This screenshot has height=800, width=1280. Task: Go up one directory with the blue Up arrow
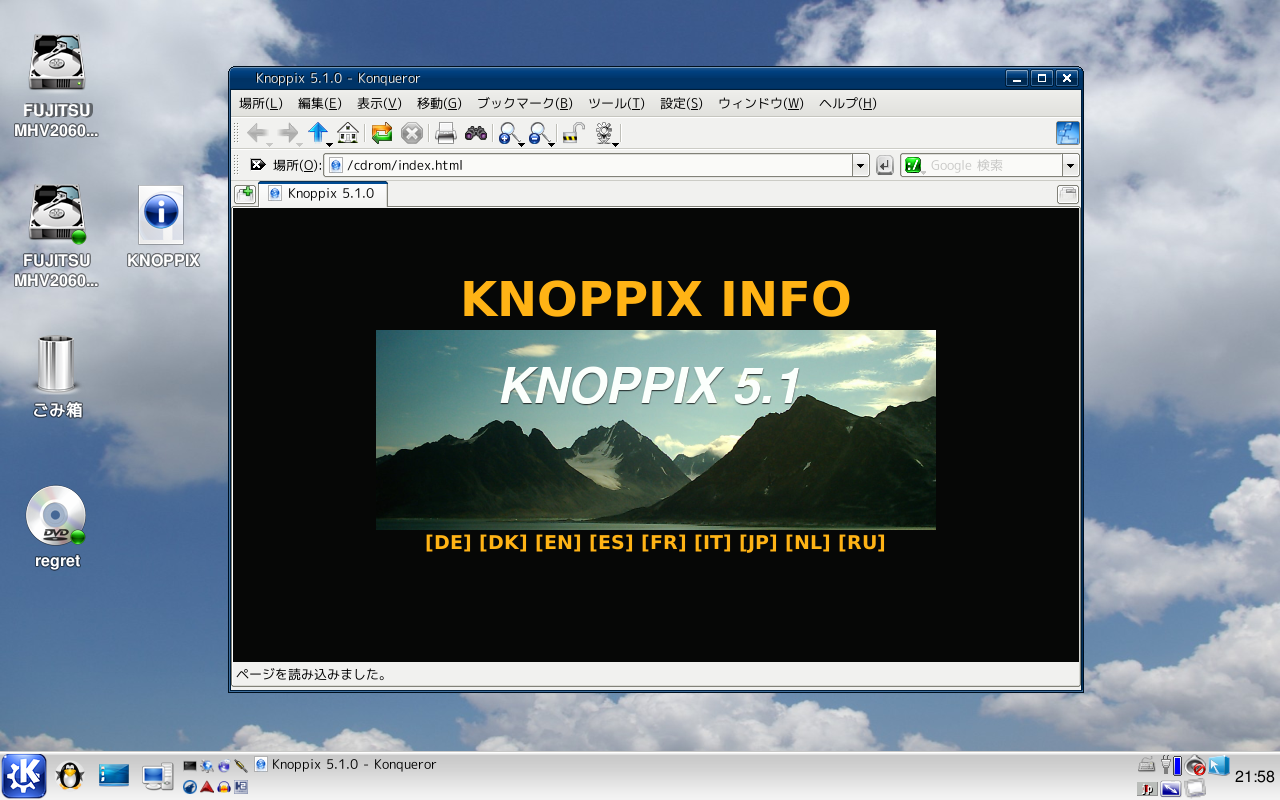pyautogui.click(x=318, y=132)
